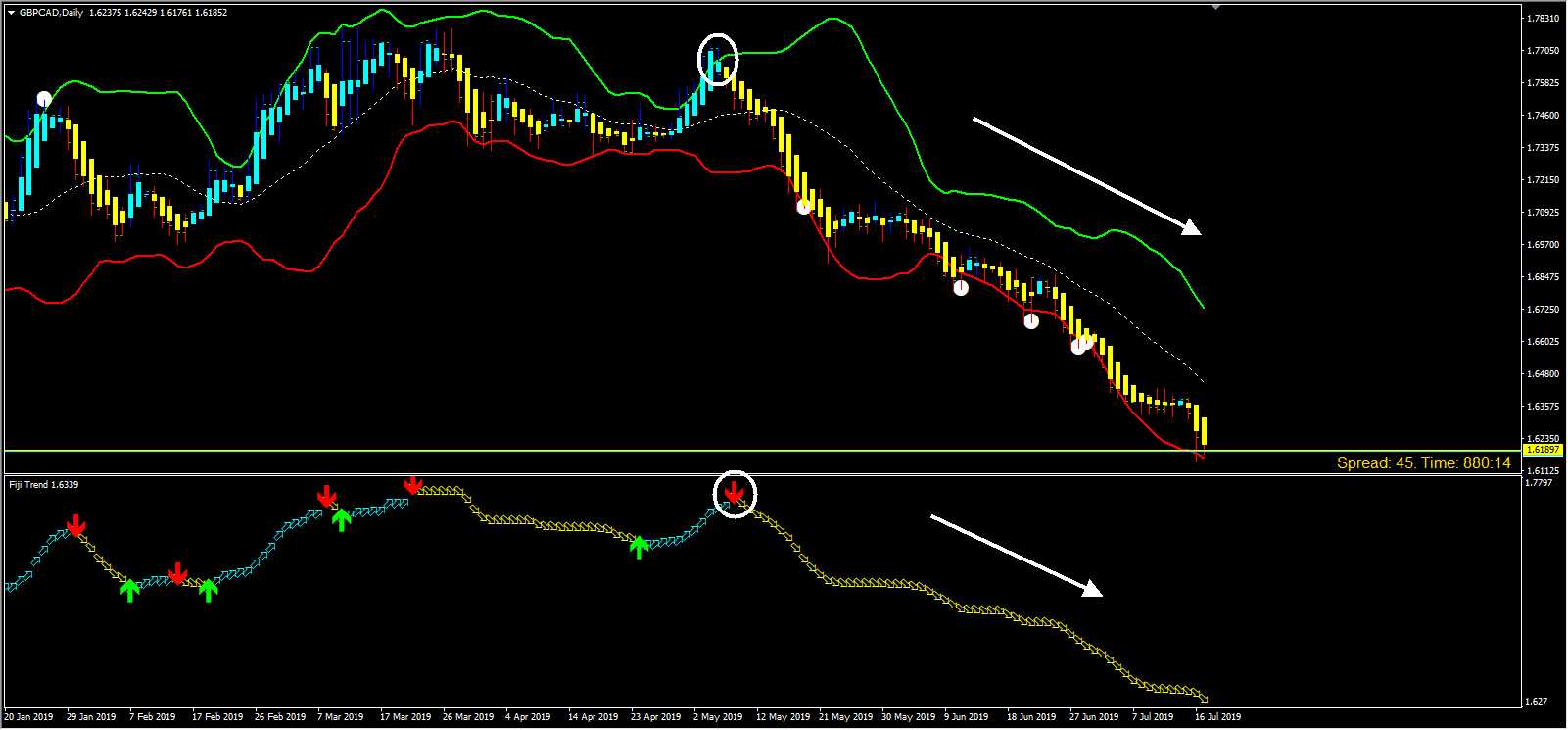Screen dimensions: 1568x730
Task: Click the 17 Mar 2019 date label
Action: point(405,717)
